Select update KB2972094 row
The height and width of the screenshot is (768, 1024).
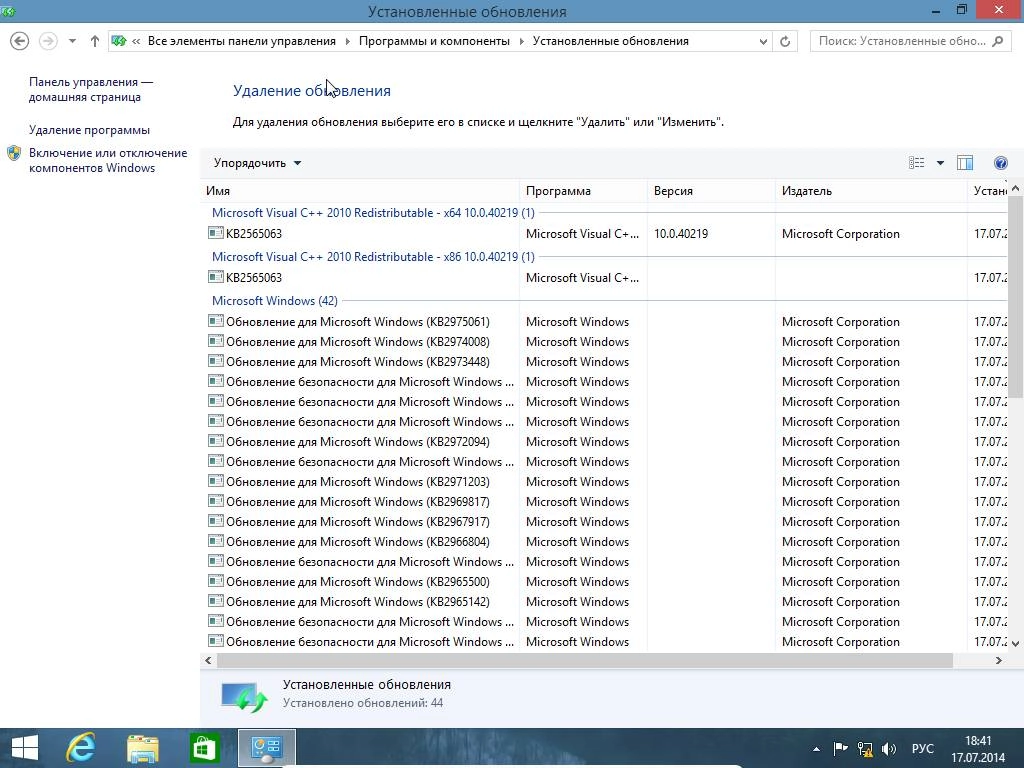(x=604, y=441)
